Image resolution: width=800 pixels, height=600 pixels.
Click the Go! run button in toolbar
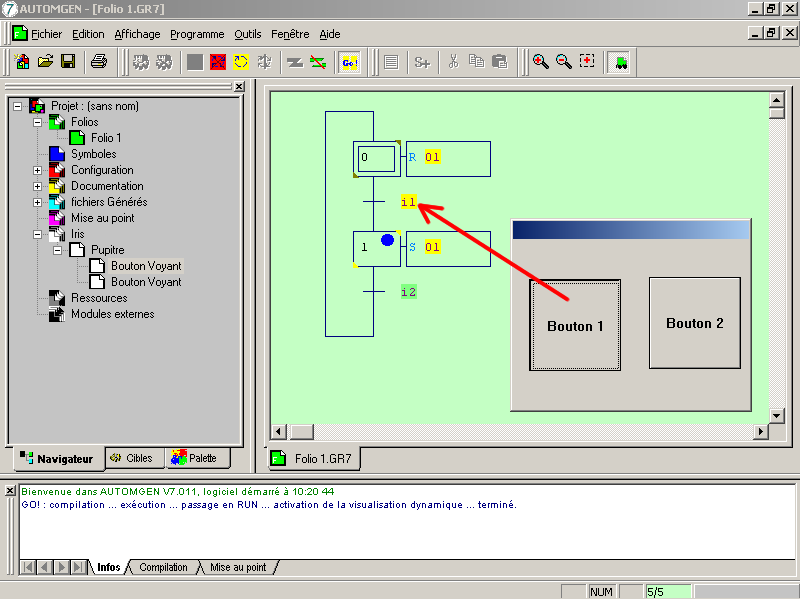pyautogui.click(x=349, y=62)
